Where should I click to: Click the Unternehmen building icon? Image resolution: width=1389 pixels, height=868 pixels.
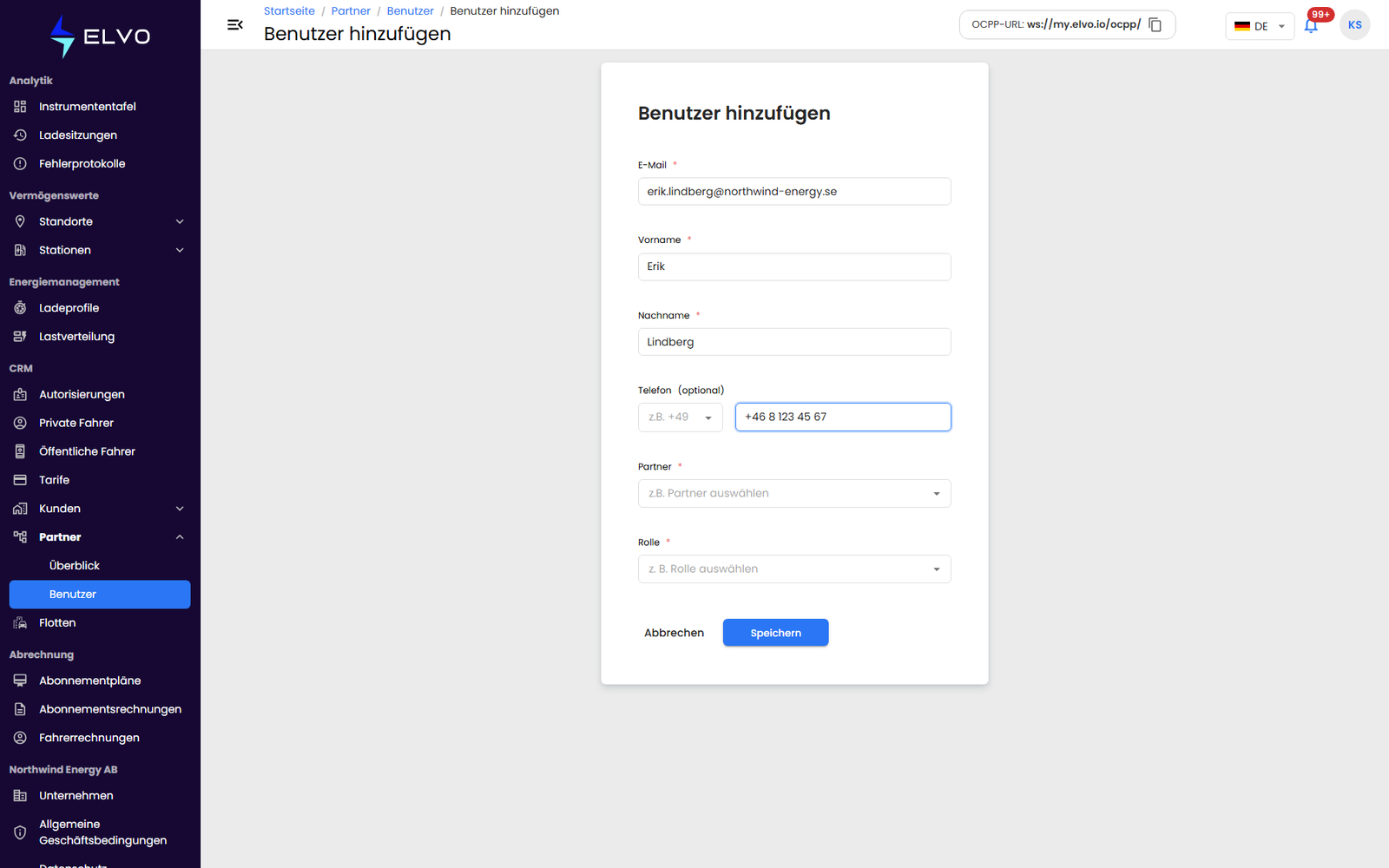point(20,796)
